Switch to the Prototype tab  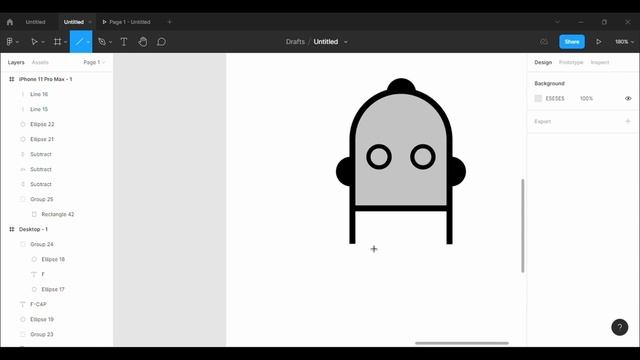571,62
